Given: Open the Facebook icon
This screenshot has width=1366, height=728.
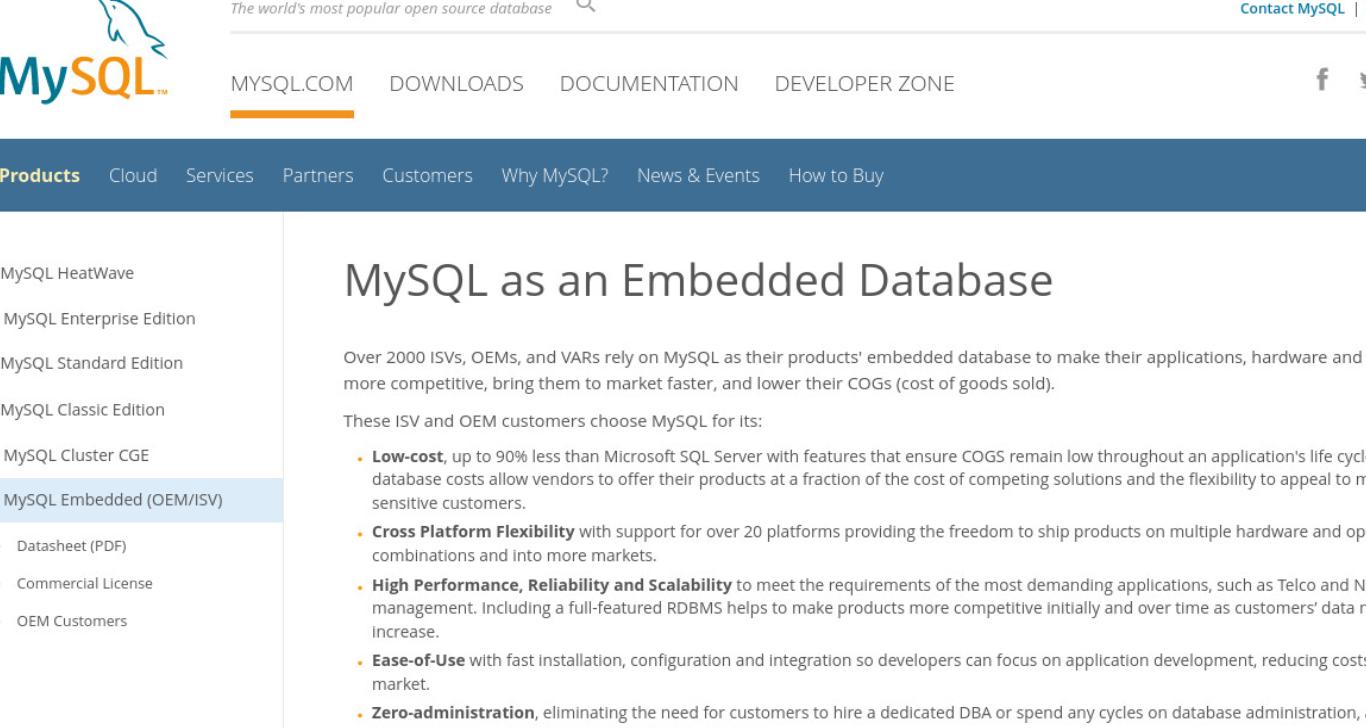Looking at the screenshot, I should pyautogui.click(x=1322, y=80).
